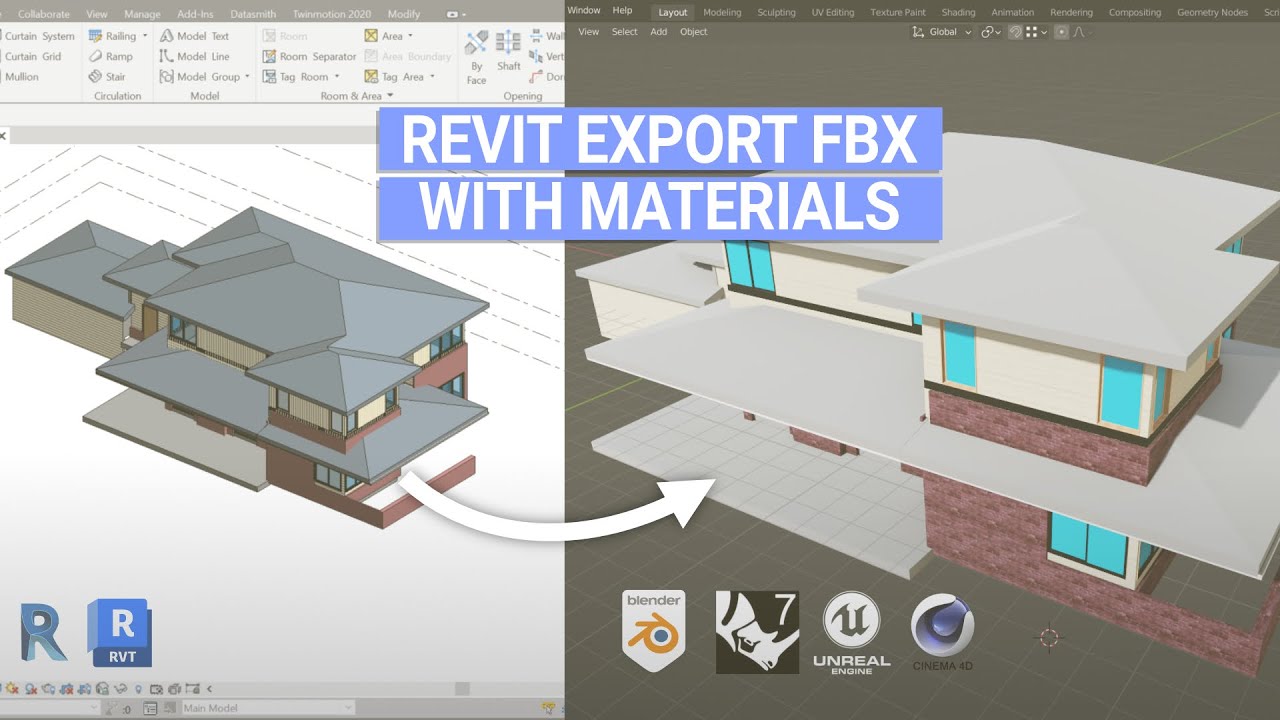The height and width of the screenshot is (720, 1280).
Task: Click the Blender snapping magnet icon
Action: (x=1016, y=32)
